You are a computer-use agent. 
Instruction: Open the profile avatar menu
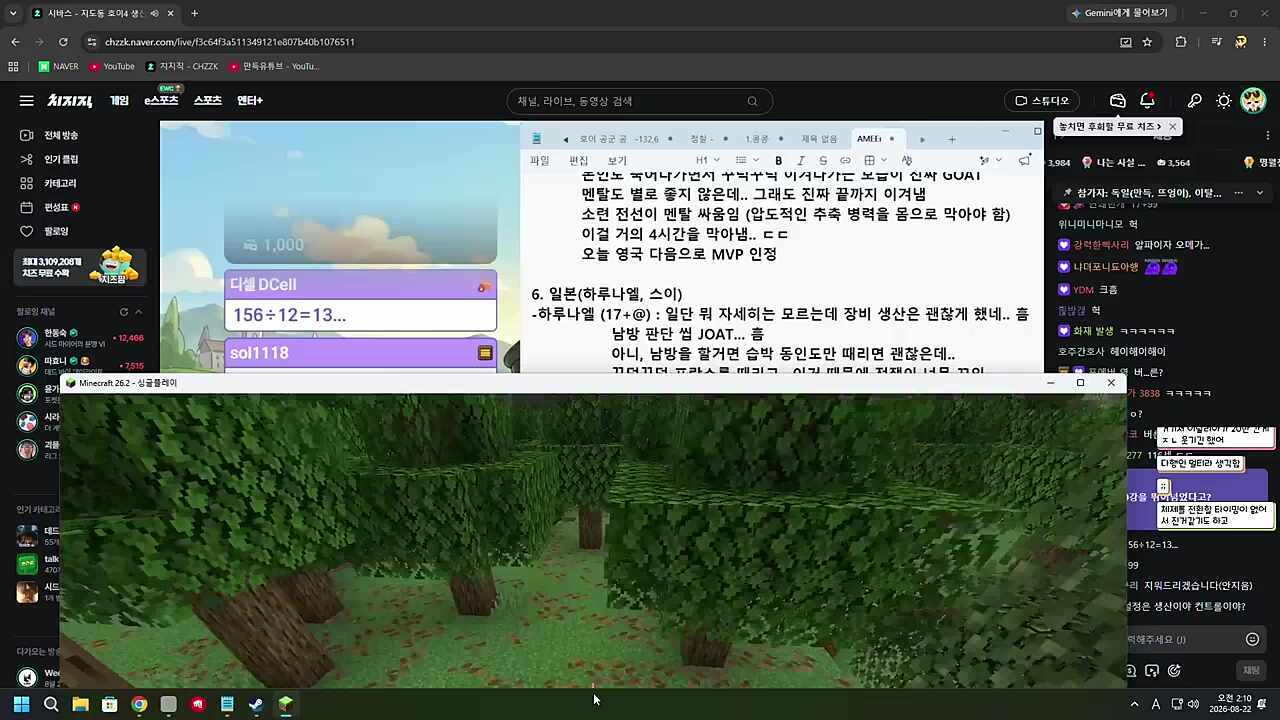click(x=1253, y=101)
